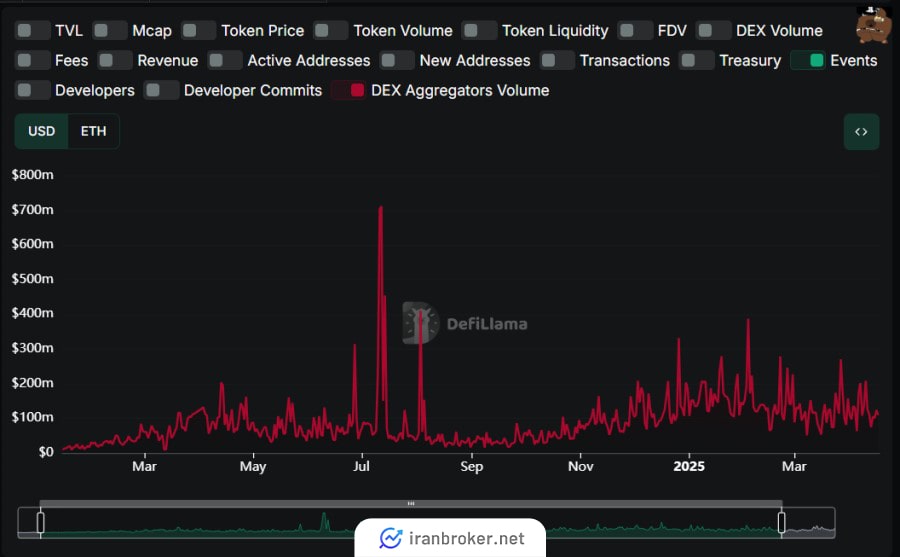Toggle the TVL chart switch
900x557 pixels.
pyautogui.click(x=32, y=30)
